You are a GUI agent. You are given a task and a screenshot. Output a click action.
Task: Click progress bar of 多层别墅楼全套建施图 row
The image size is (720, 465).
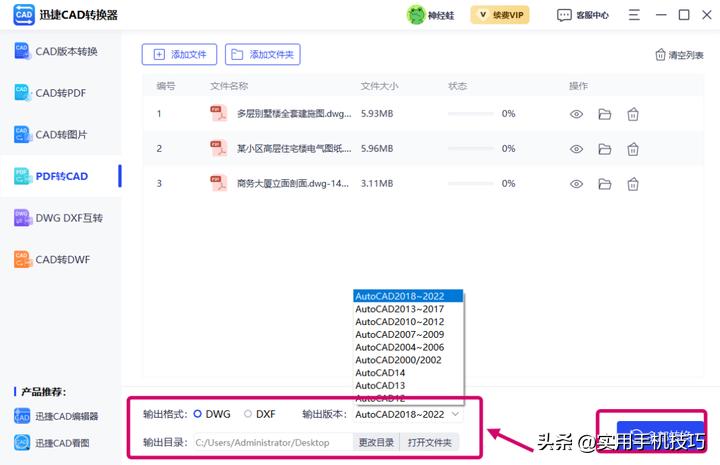click(x=471, y=113)
